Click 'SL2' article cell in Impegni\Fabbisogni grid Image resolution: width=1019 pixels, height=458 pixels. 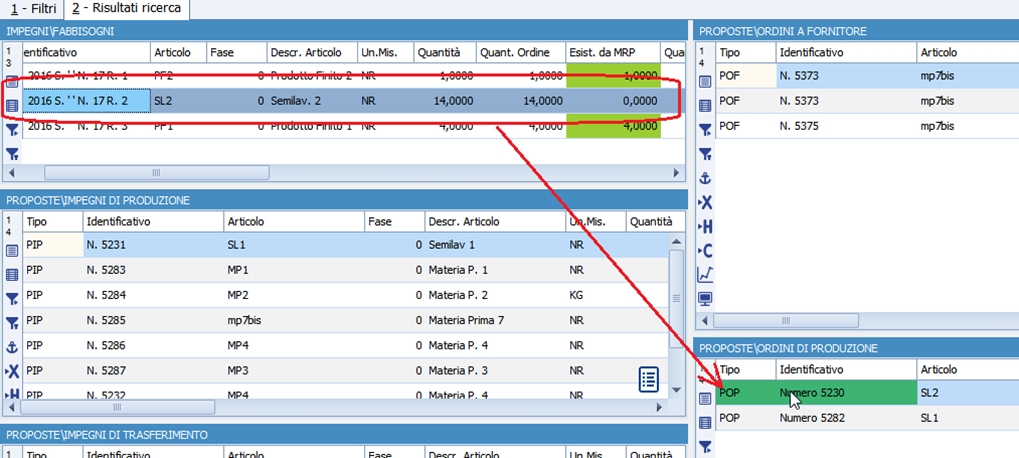[x=179, y=101]
